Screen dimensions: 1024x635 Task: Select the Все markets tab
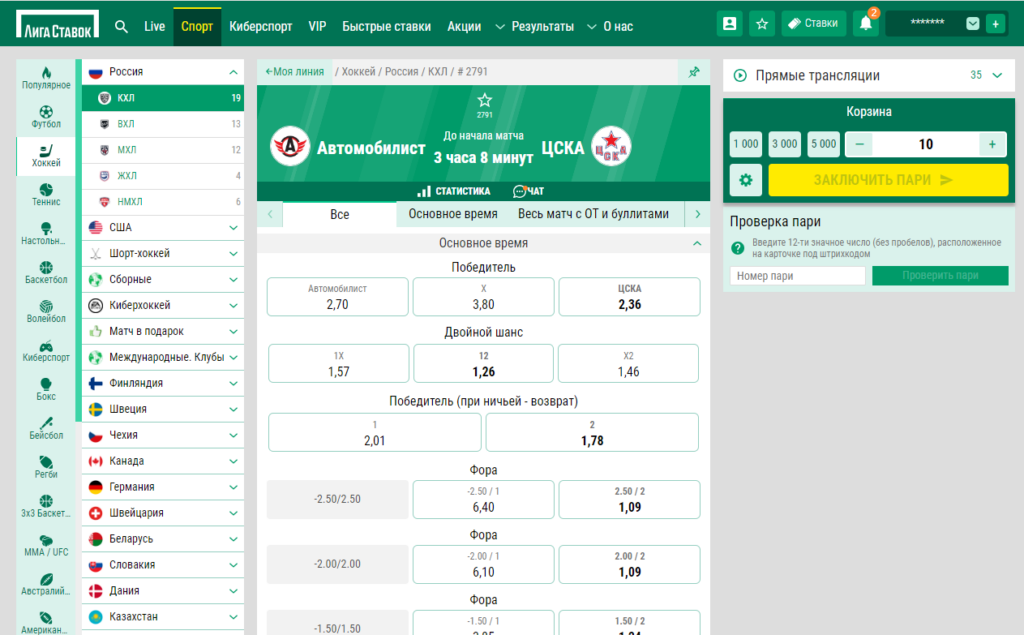click(x=340, y=214)
